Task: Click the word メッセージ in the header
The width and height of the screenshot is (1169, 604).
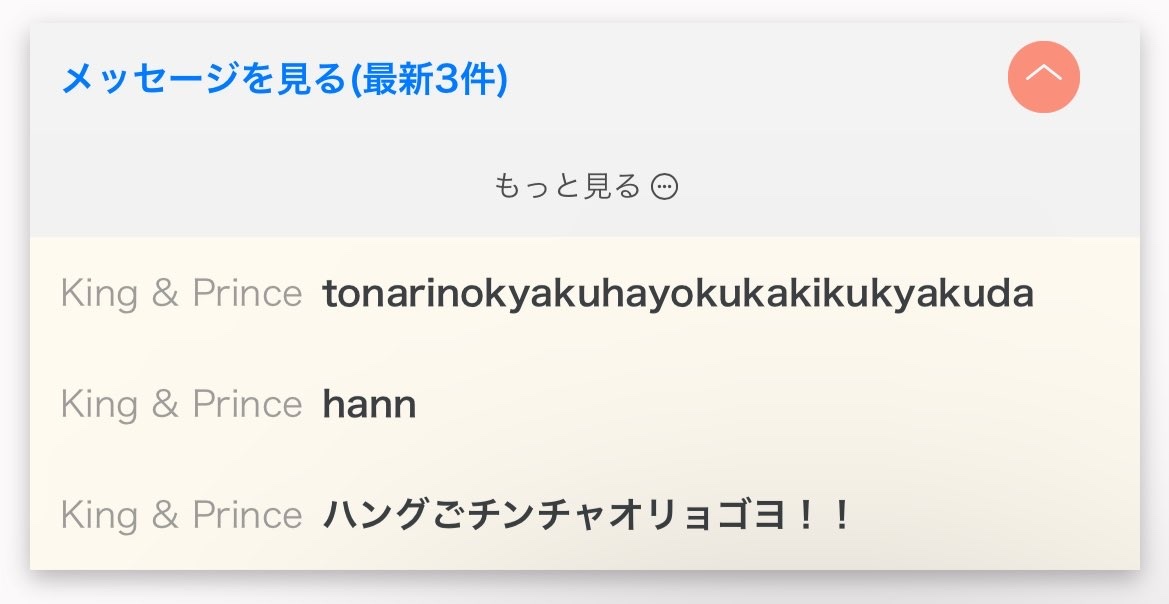Action: click(151, 78)
